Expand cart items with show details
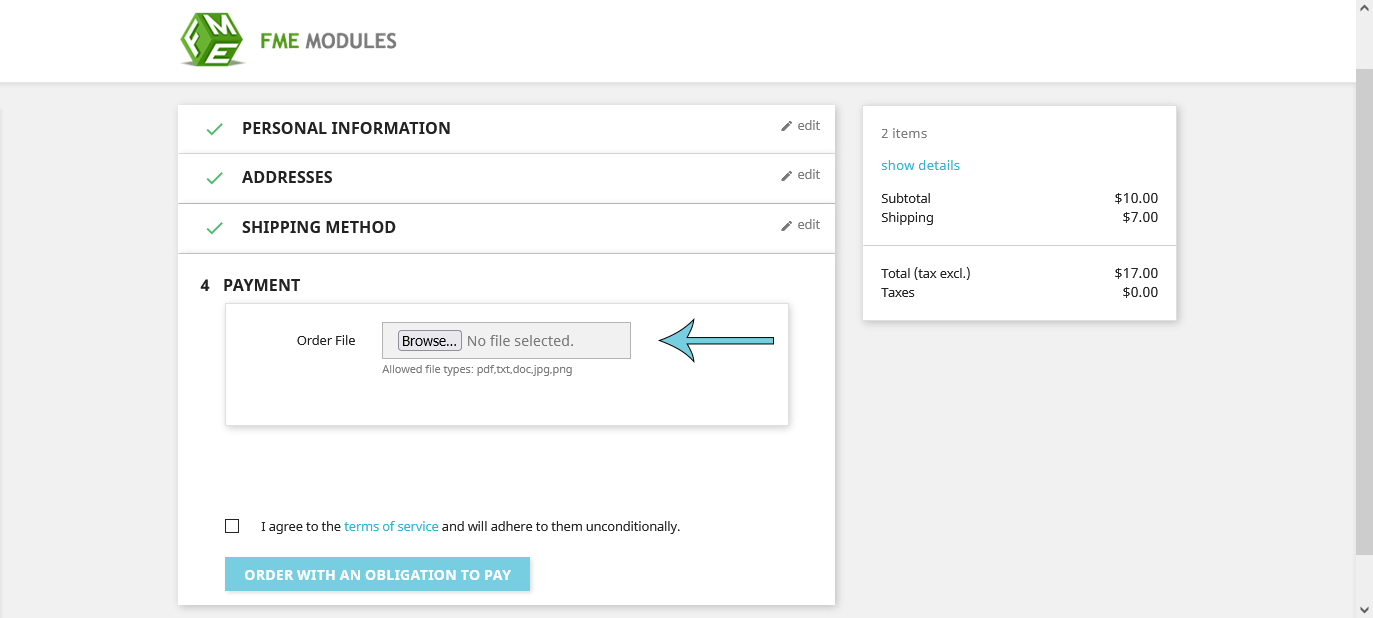The width and height of the screenshot is (1373, 618). (920, 165)
